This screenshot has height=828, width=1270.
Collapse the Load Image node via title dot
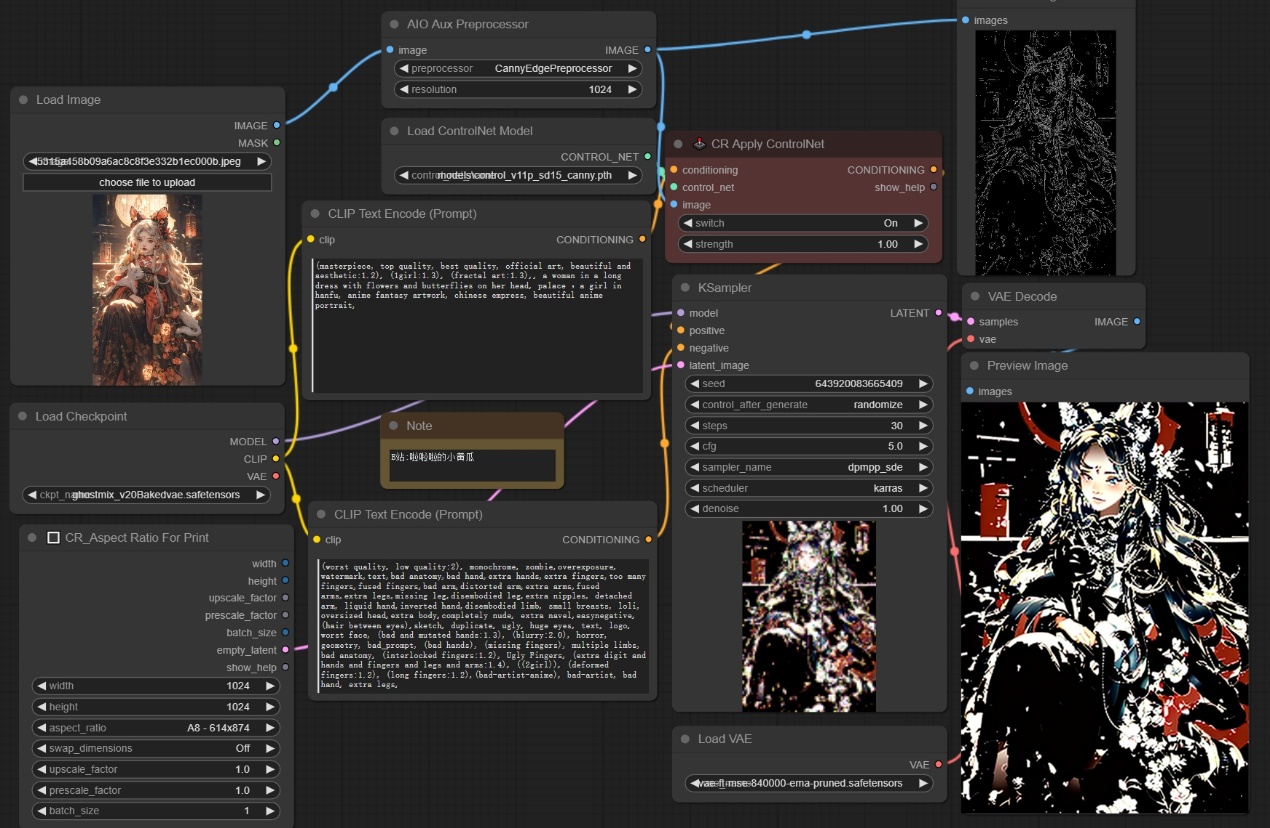23,100
